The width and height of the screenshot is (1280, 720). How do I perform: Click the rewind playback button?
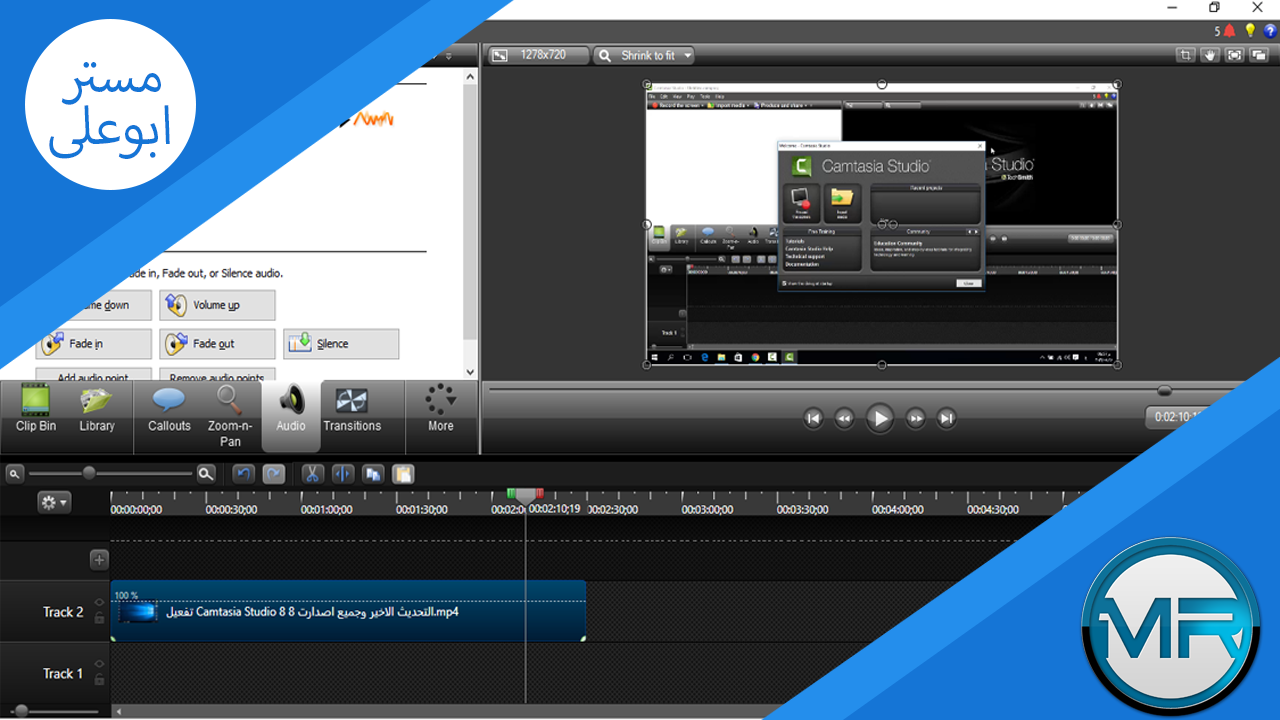pos(845,418)
